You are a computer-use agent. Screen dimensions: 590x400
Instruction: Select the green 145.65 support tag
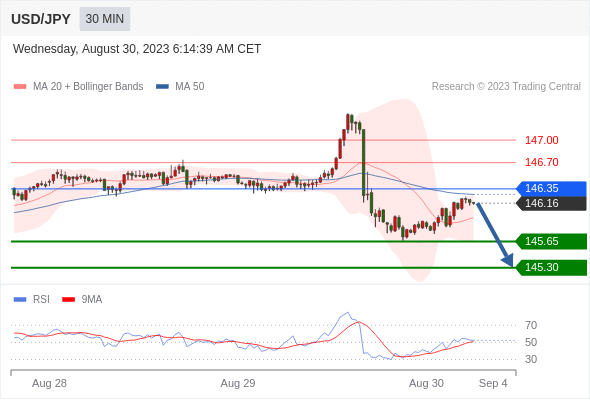[x=551, y=241]
